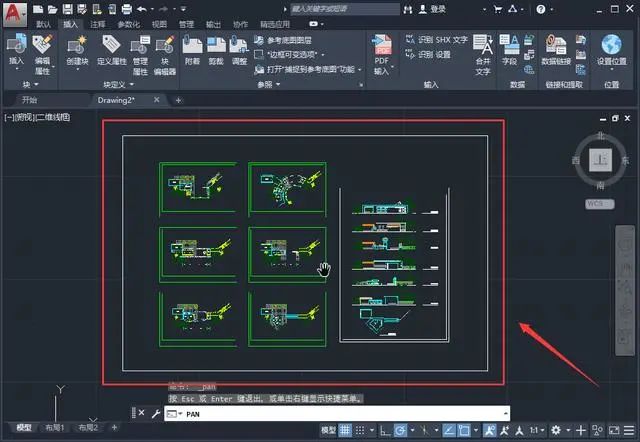The width and height of the screenshot is (640, 442).
Task: Click the New drawing icon in quick access toolbar
Action: tap(38, 9)
